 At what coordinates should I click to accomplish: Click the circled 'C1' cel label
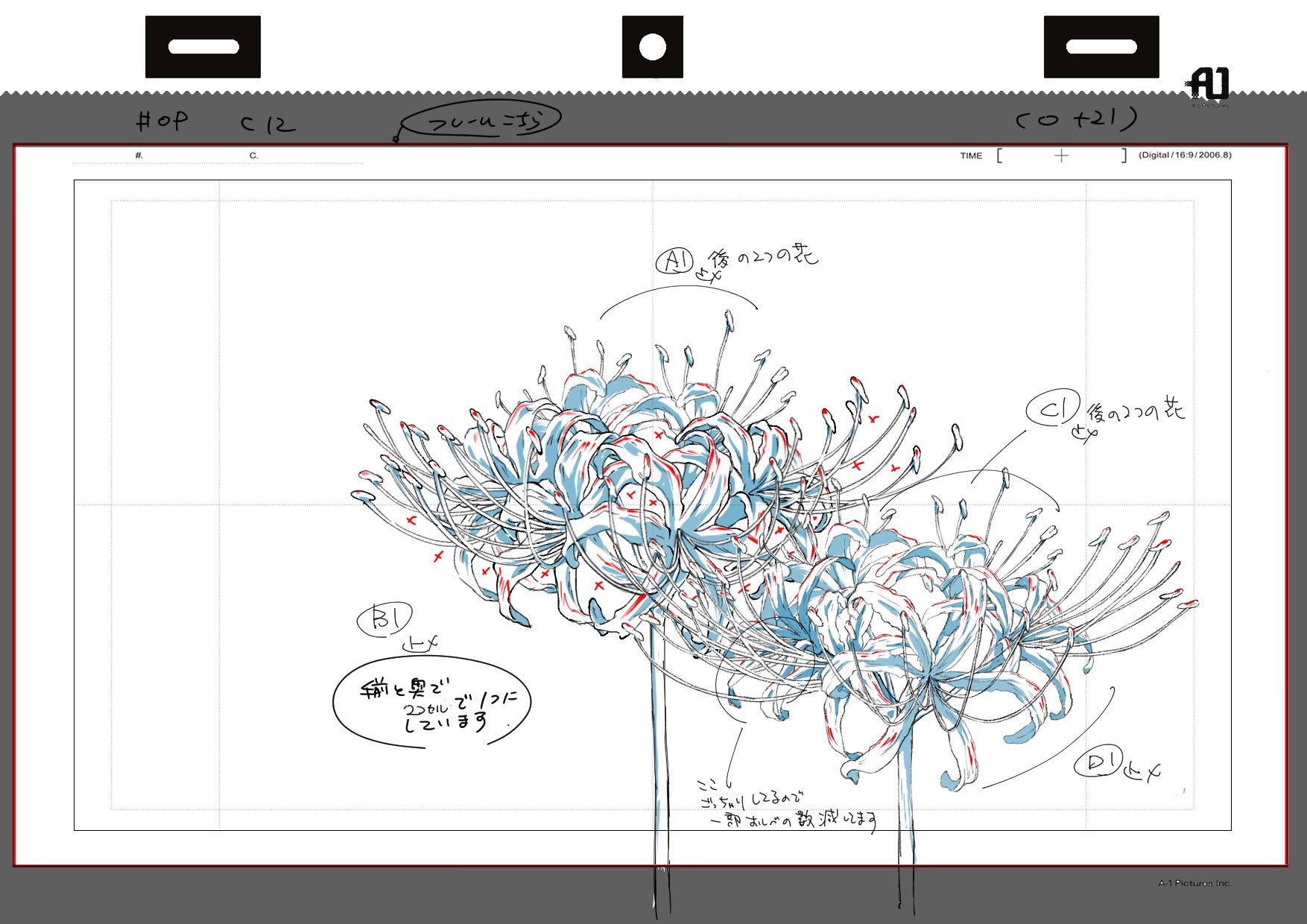1053,408
